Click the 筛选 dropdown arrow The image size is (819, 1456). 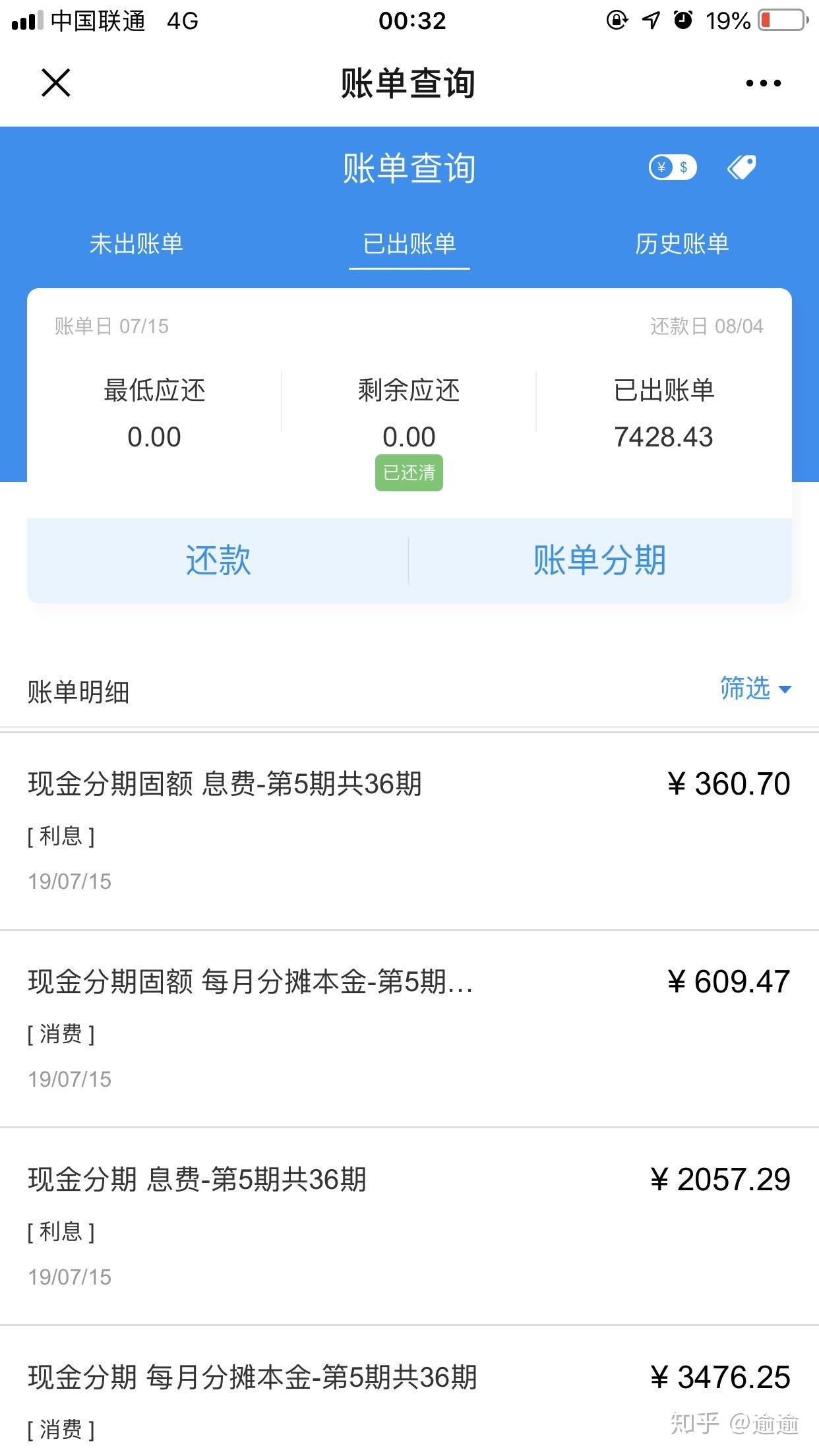click(785, 690)
